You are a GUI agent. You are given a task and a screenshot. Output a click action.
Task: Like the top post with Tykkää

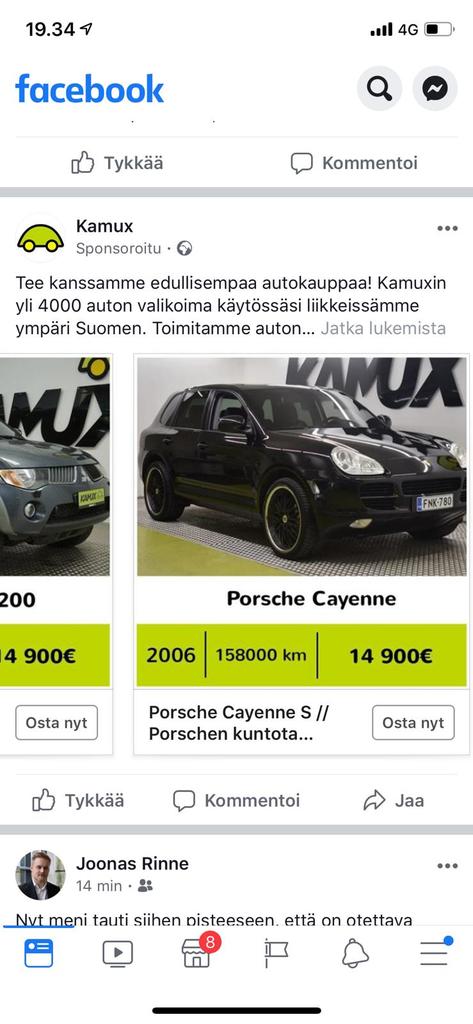click(117, 163)
